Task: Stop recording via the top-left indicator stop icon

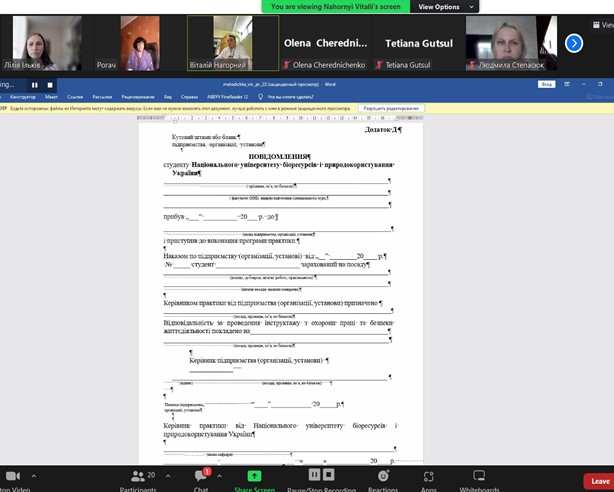Action: (50, 85)
